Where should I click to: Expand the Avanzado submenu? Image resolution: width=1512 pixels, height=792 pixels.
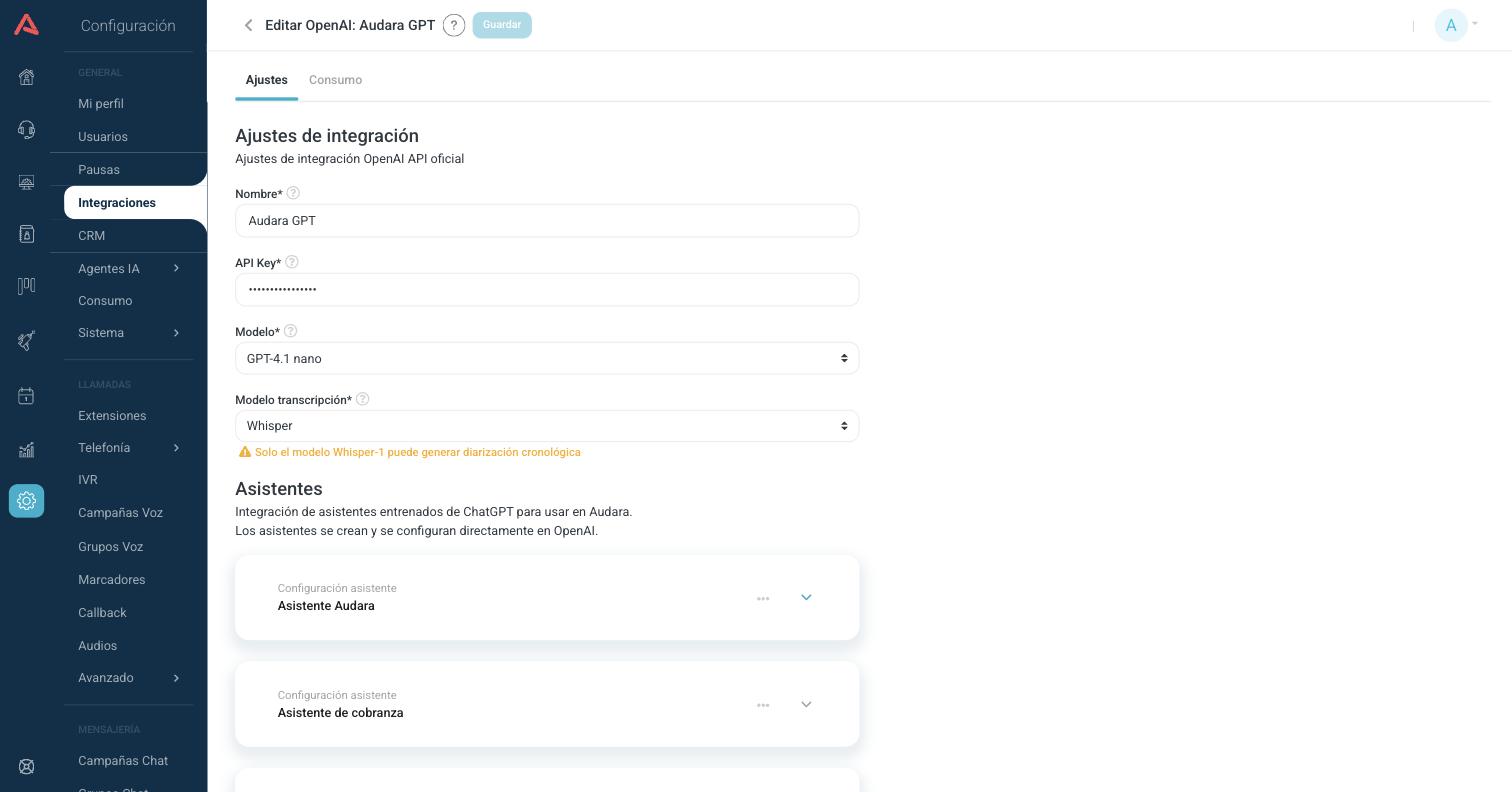(176, 678)
